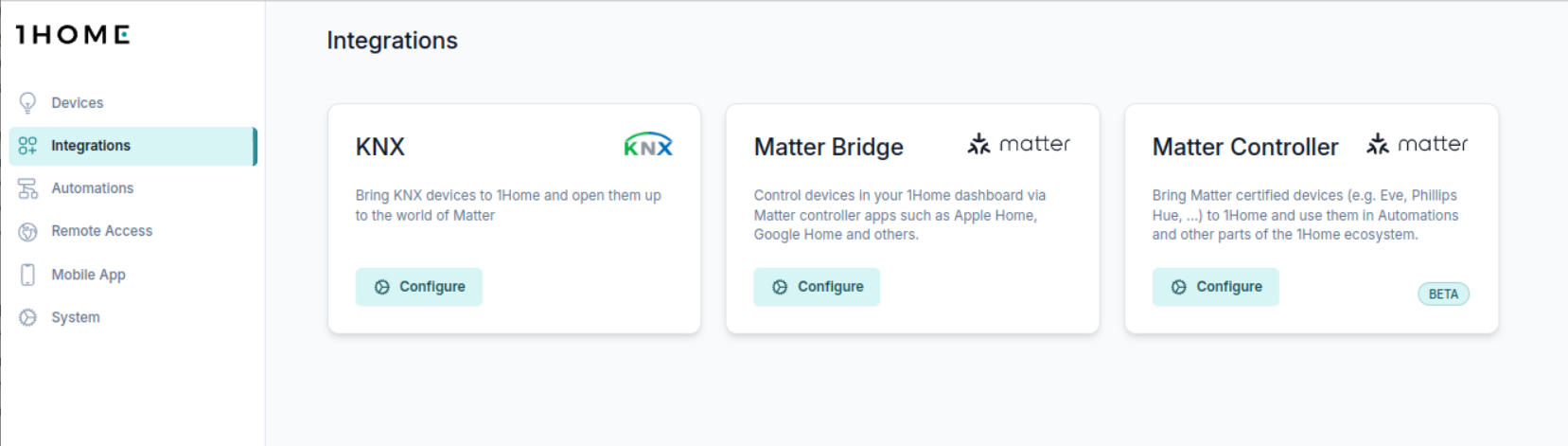This screenshot has width=1568, height=446.
Task: Click the Devices lightbulb icon
Action: pyautogui.click(x=27, y=102)
